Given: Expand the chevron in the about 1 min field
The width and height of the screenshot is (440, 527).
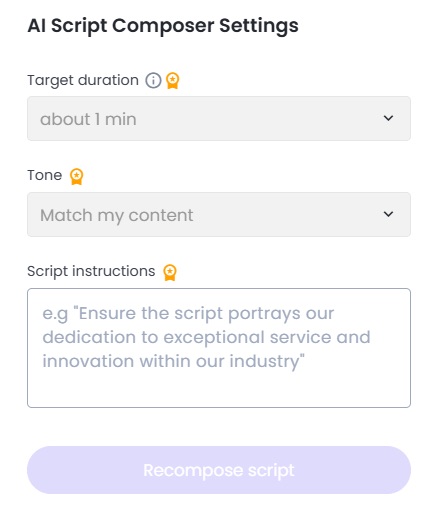Looking at the screenshot, I should [x=388, y=118].
